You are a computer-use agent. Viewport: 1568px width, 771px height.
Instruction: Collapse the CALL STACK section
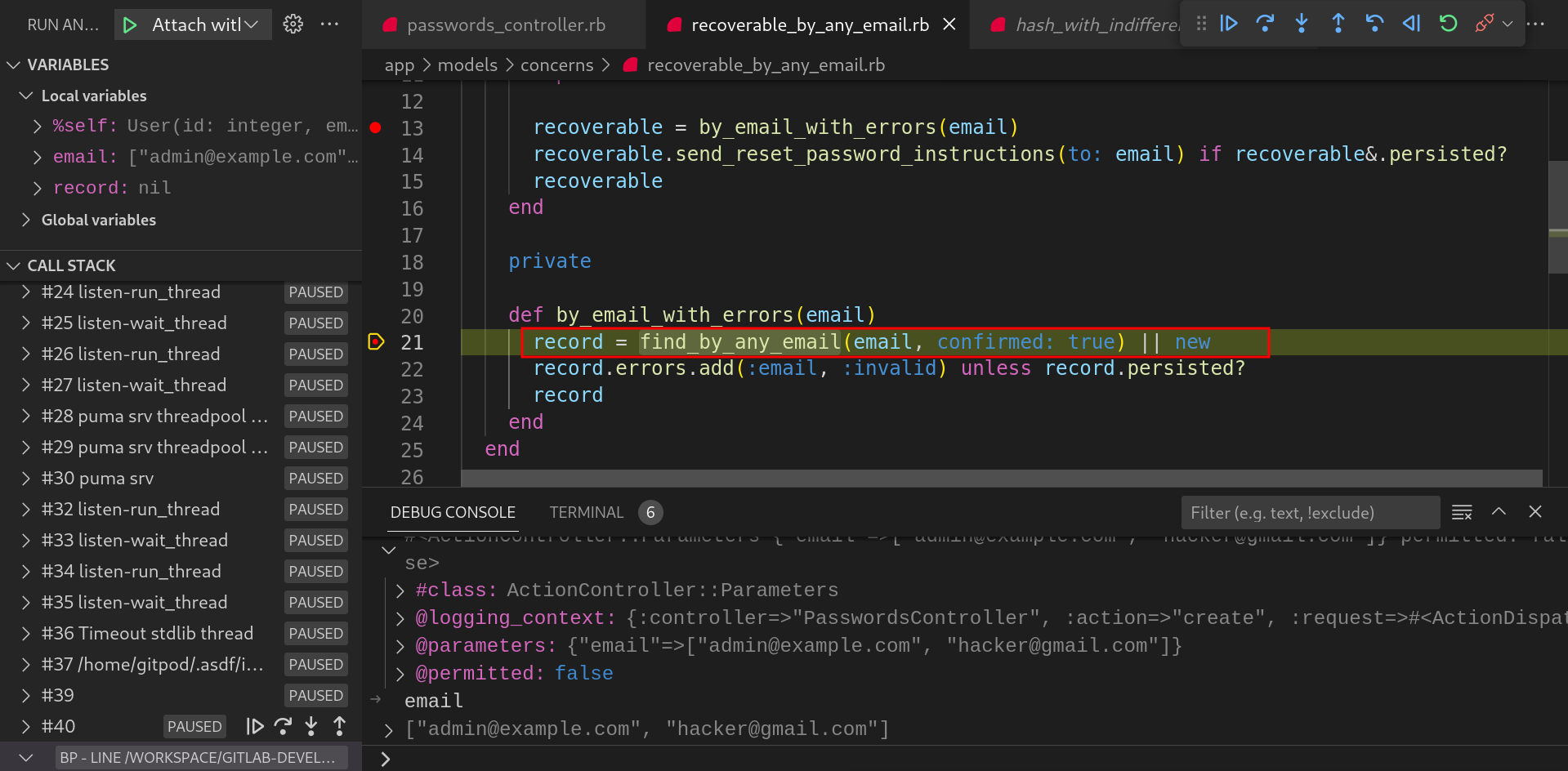pyautogui.click(x=13, y=265)
